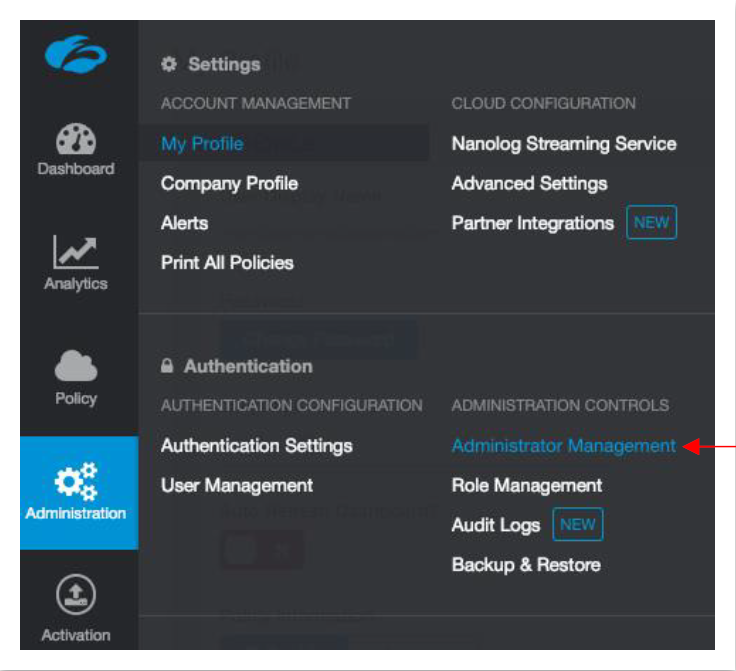Open Administrator Management
Viewport: 736px width, 671px height.
coord(563,446)
